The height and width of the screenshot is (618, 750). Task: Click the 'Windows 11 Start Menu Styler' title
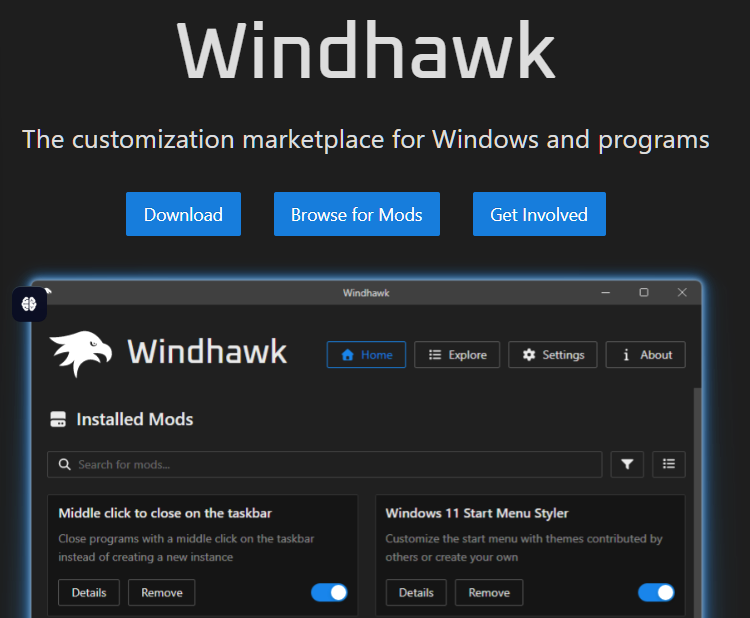pos(477,513)
